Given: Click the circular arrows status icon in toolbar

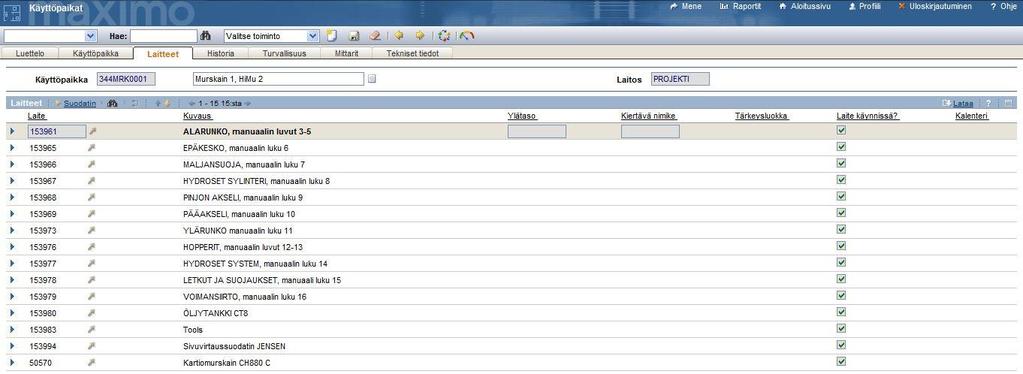Looking at the screenshot, I should click(444, 36).
